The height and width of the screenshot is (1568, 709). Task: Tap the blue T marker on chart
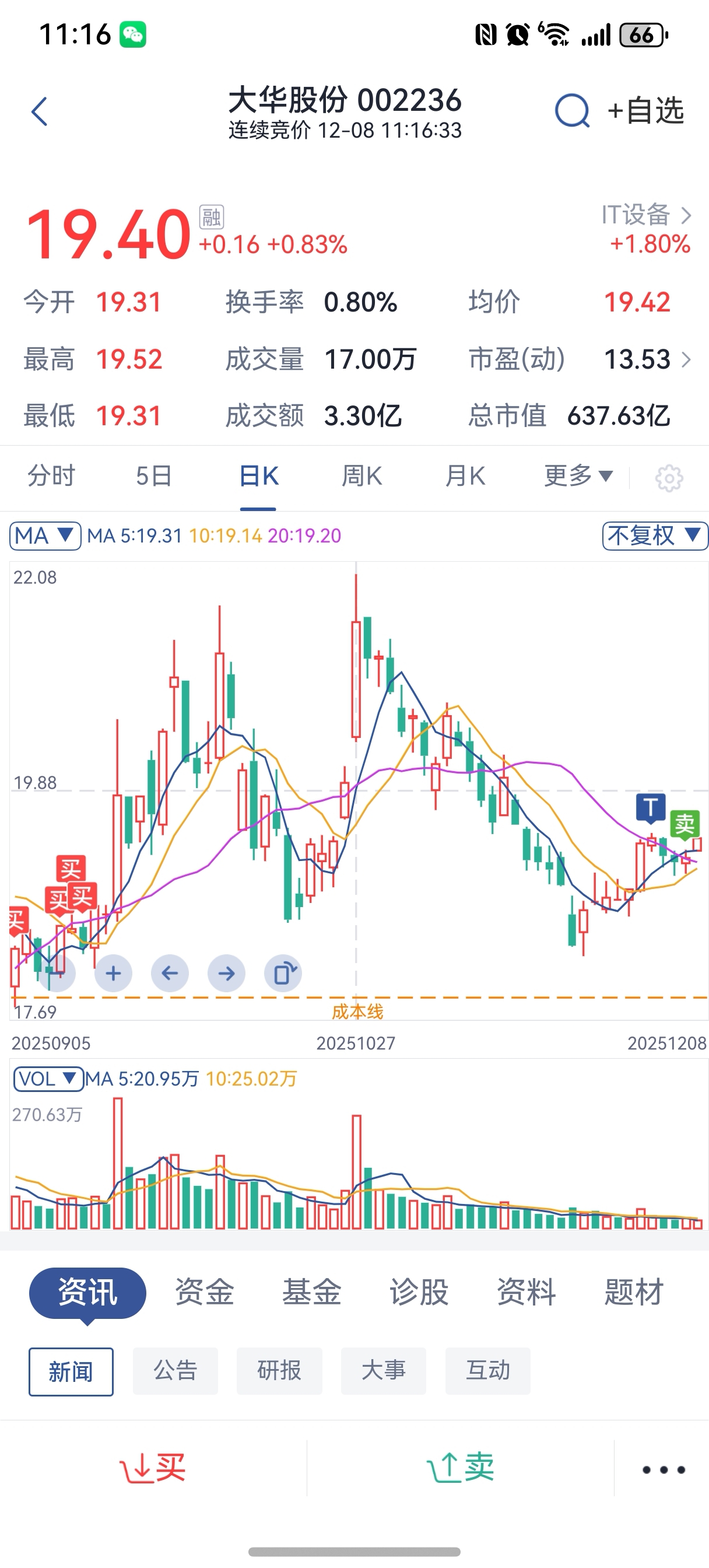(x=651, y=808)
